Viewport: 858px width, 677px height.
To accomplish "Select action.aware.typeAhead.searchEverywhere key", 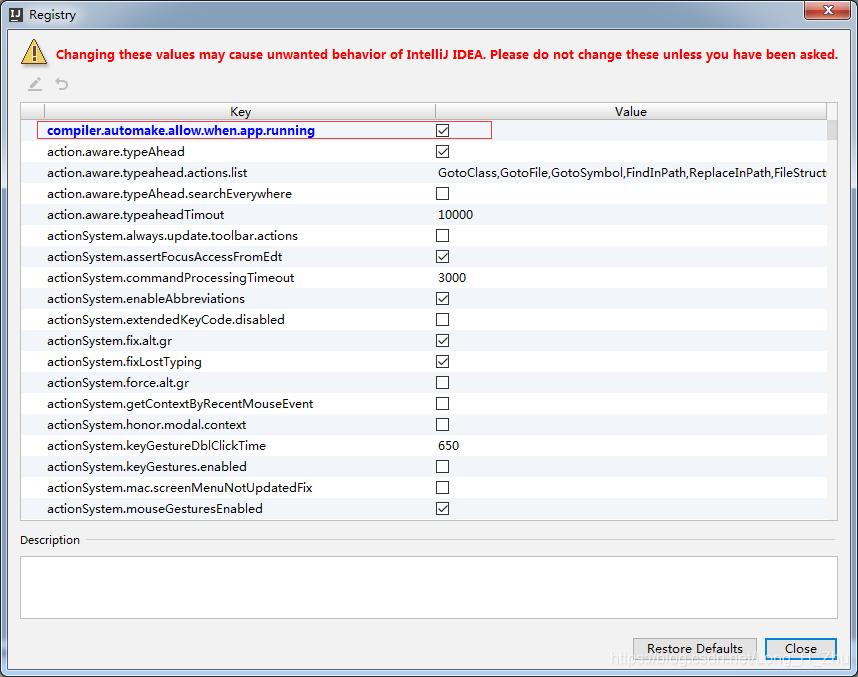I will (x=169, y=194).
